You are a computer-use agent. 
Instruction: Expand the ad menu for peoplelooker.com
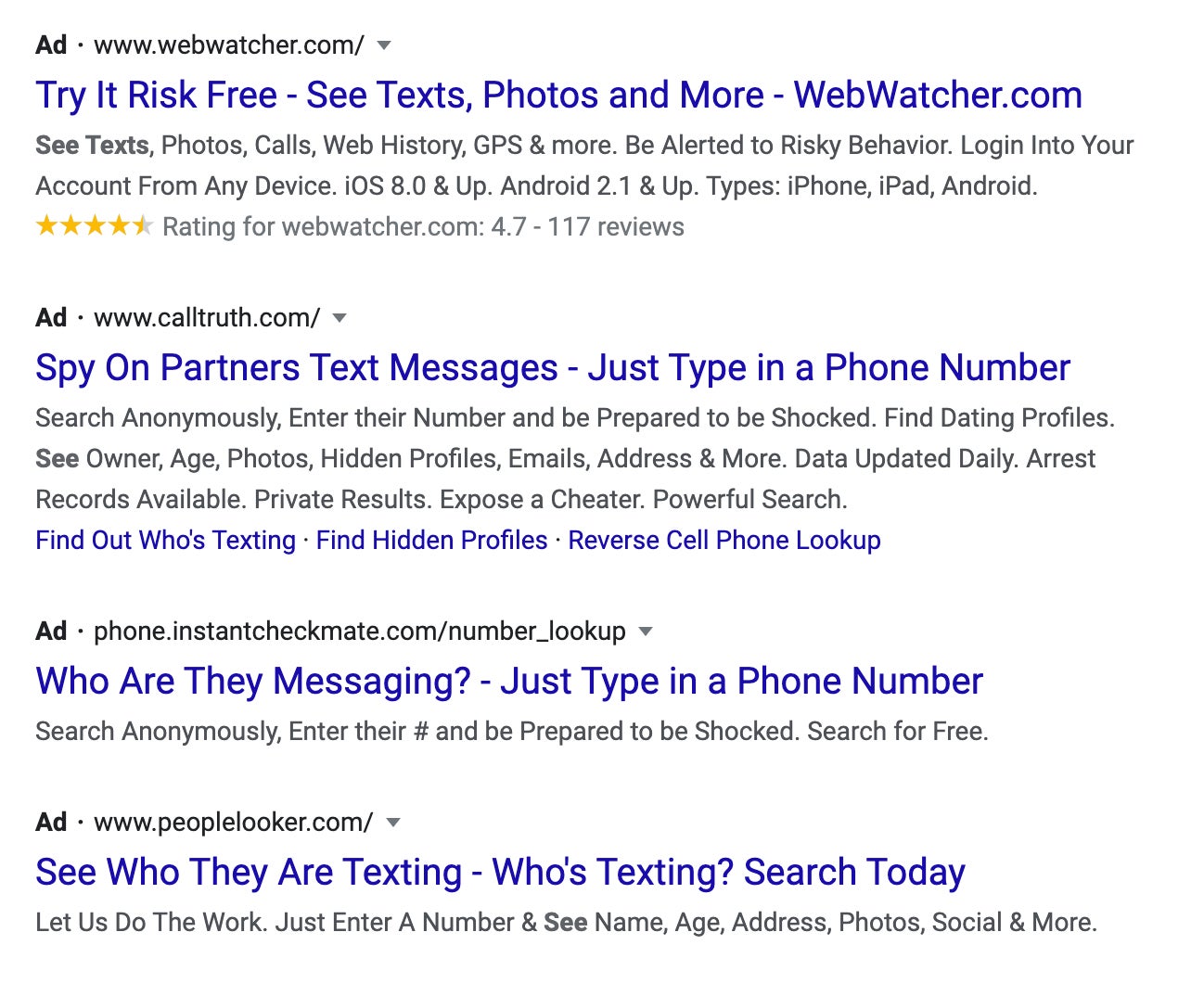[393, 822]
